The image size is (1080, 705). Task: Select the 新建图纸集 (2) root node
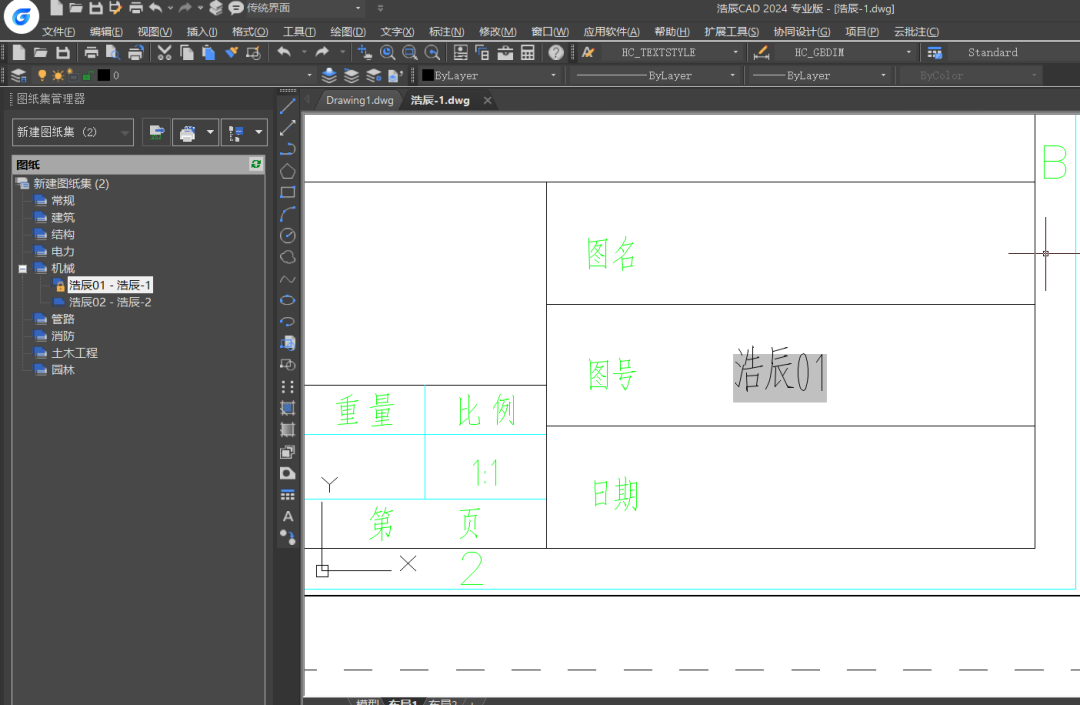71,184
